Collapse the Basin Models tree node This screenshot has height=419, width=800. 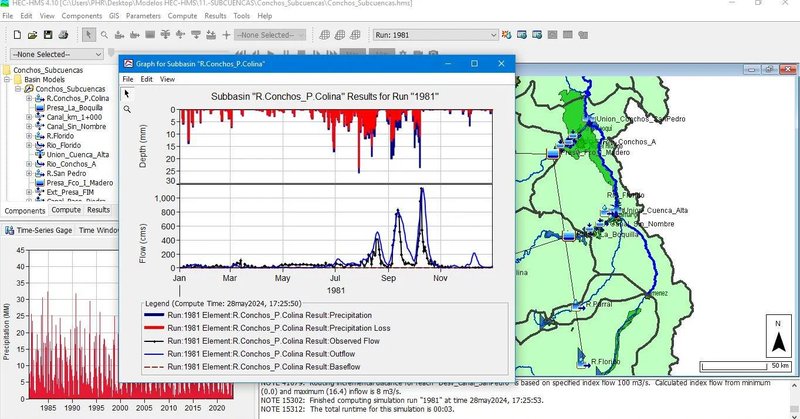[7, 80]
